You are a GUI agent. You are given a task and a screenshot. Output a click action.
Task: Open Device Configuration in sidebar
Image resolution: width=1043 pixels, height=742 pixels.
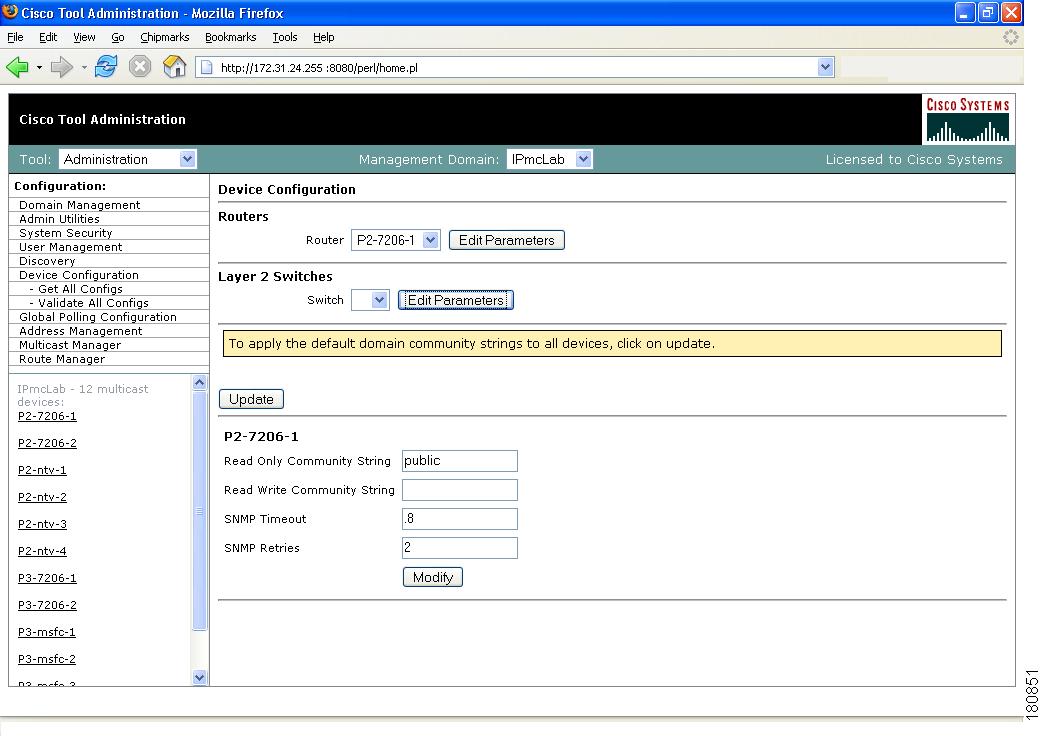pyautogui.click(x=78, y=275)
